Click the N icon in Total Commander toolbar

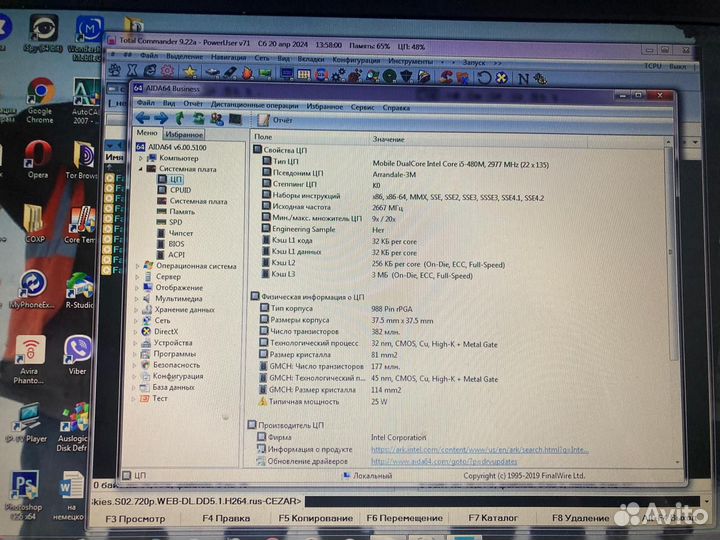[523, 79]
